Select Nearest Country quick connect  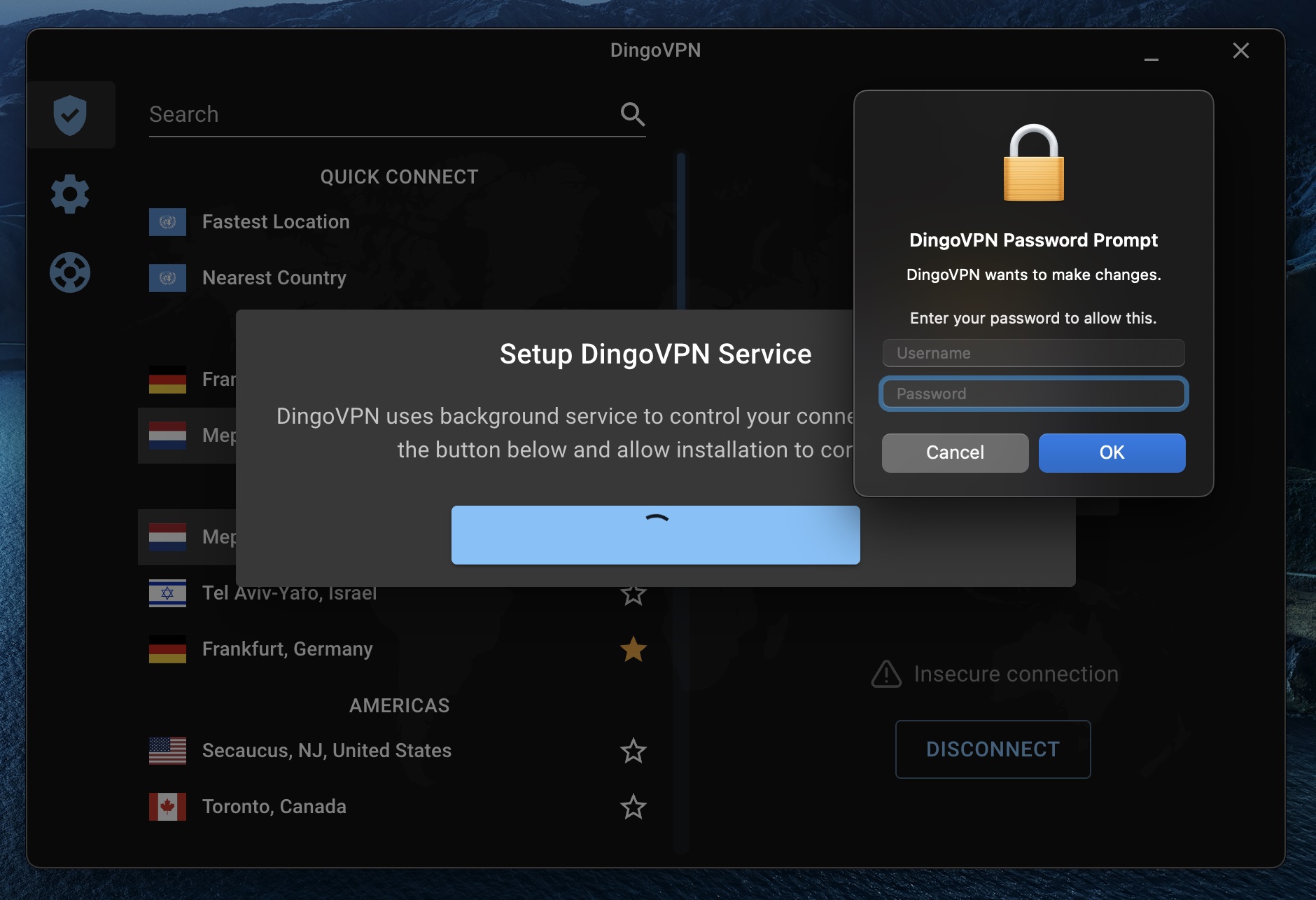(274, 278)
